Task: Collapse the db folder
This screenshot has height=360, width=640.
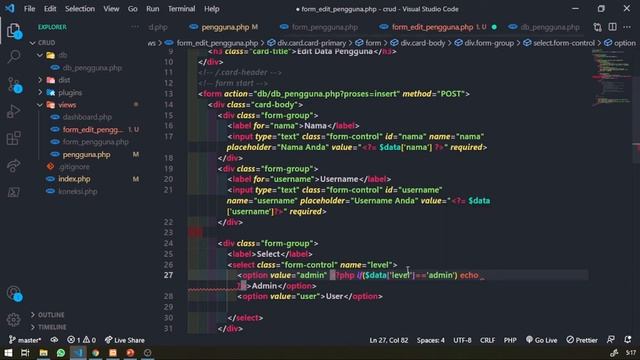Action: [x=40, y=55]
